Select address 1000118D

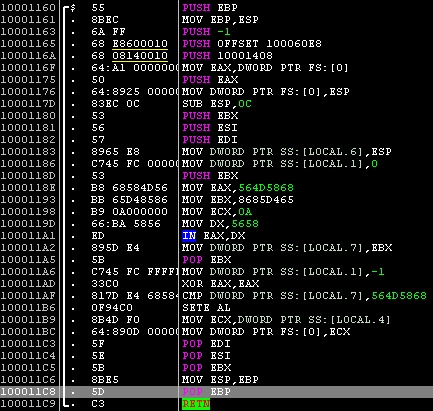point(28,176)
